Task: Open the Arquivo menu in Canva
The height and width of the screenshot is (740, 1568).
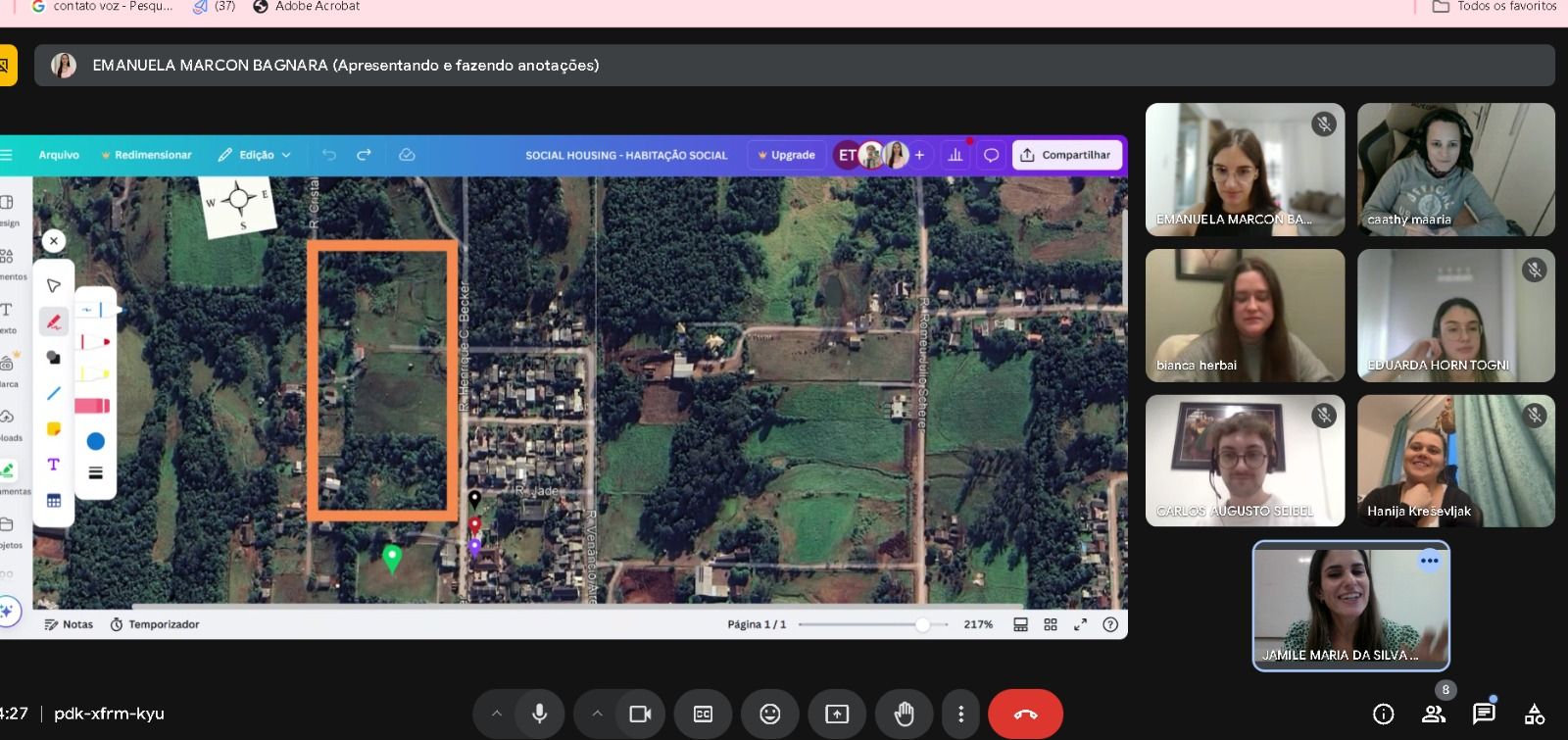Action: 59,155
